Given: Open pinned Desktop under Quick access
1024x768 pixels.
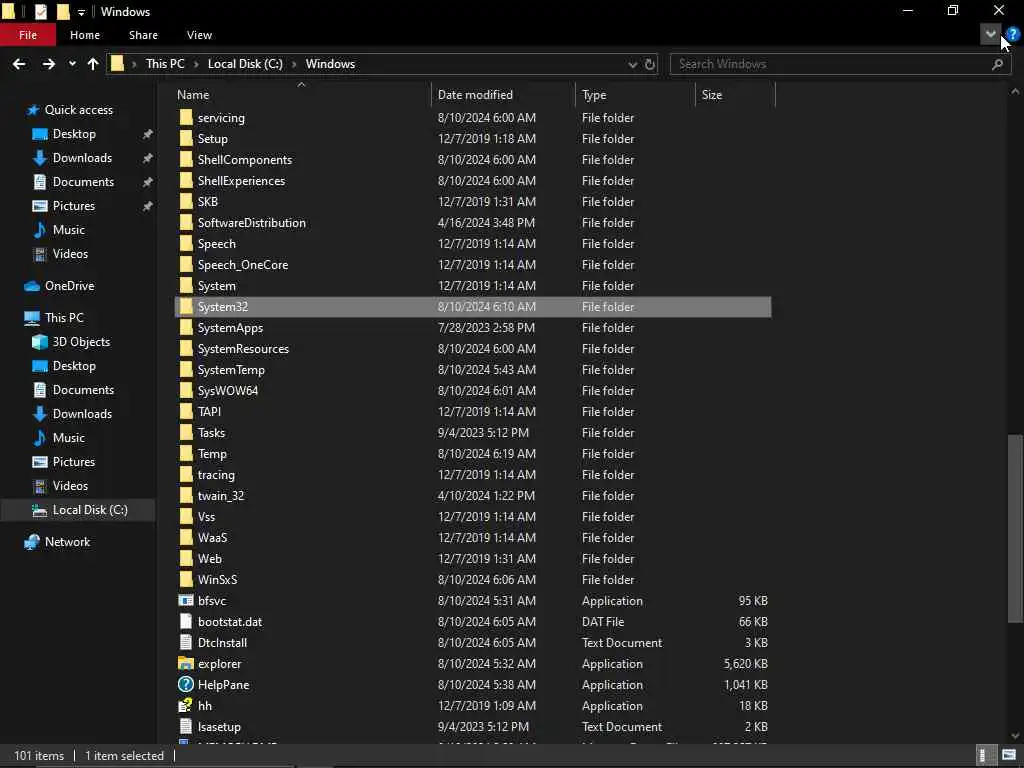Looking at the screenshot, I should pos(74,134).
